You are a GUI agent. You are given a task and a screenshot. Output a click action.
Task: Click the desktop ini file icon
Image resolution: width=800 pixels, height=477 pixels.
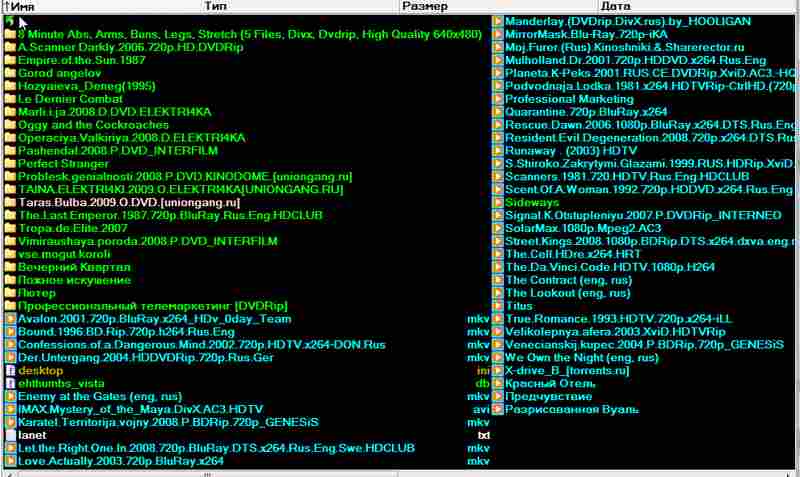pyautogui.click(x=10, y=370)
